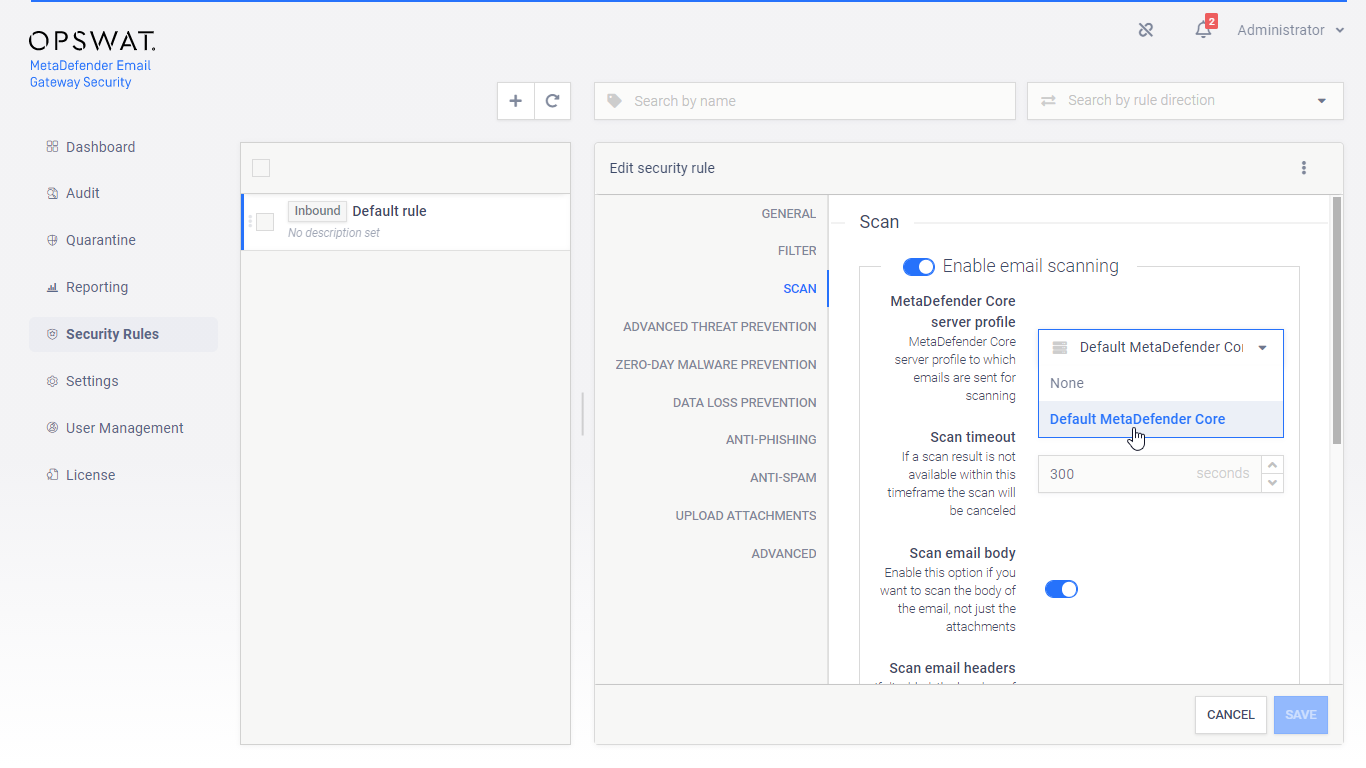Viewport: 1366px width, 768px height.
Task: Click the OPSWAT logo
Action: 92,41
